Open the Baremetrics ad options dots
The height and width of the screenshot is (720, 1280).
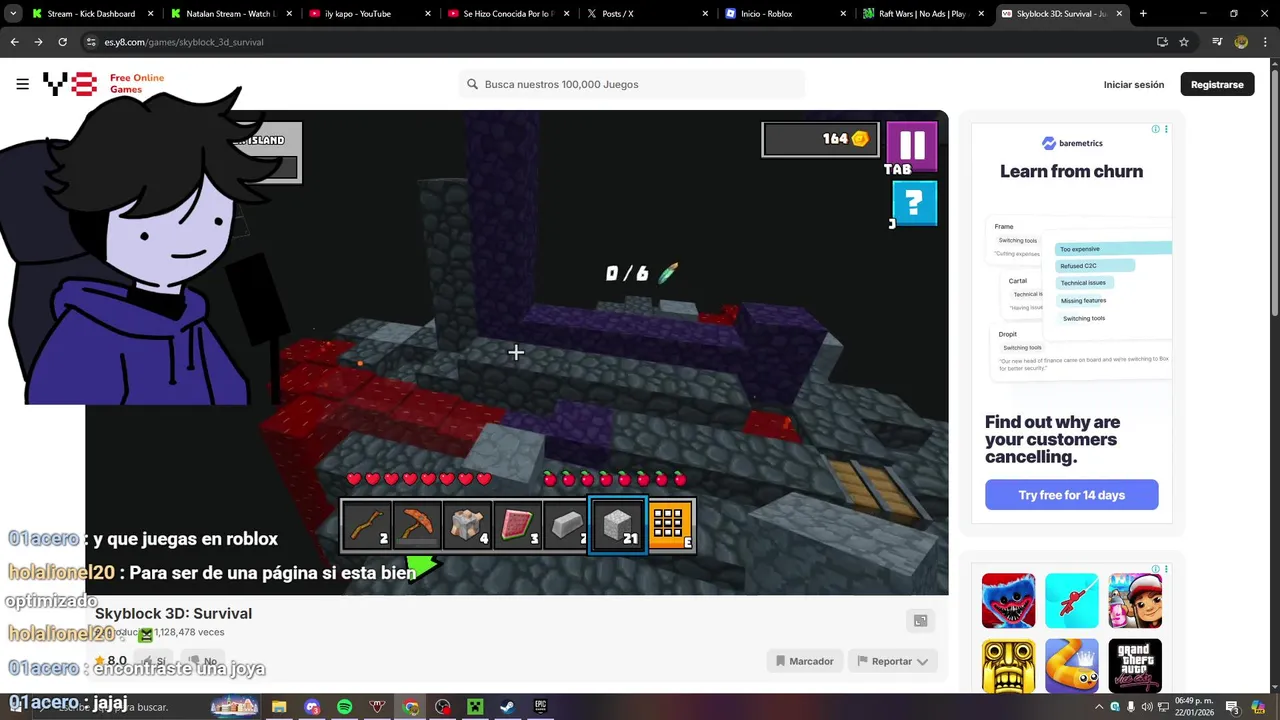tap(1166, 129)
